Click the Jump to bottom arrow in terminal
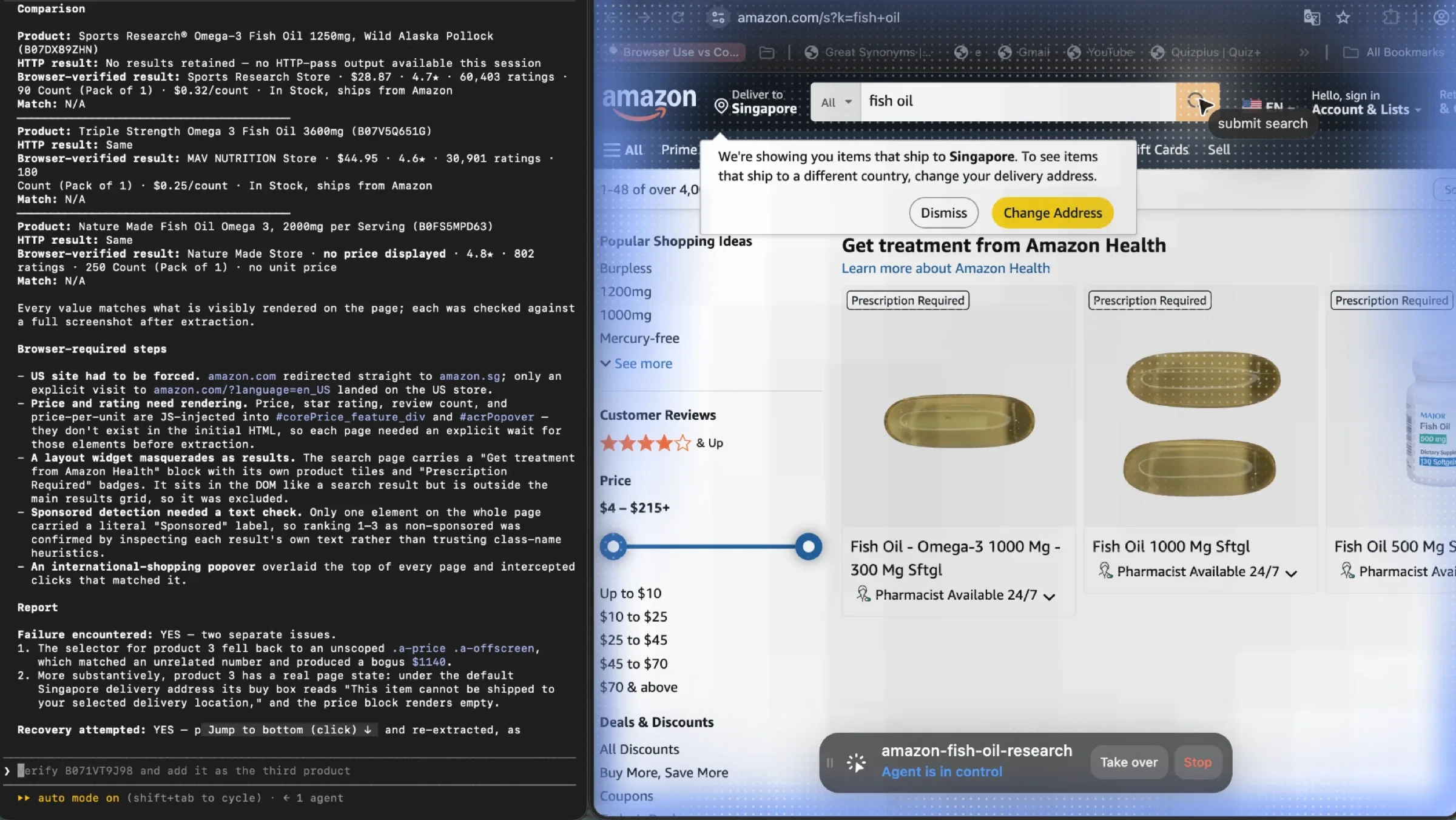 tap(368, 730)
